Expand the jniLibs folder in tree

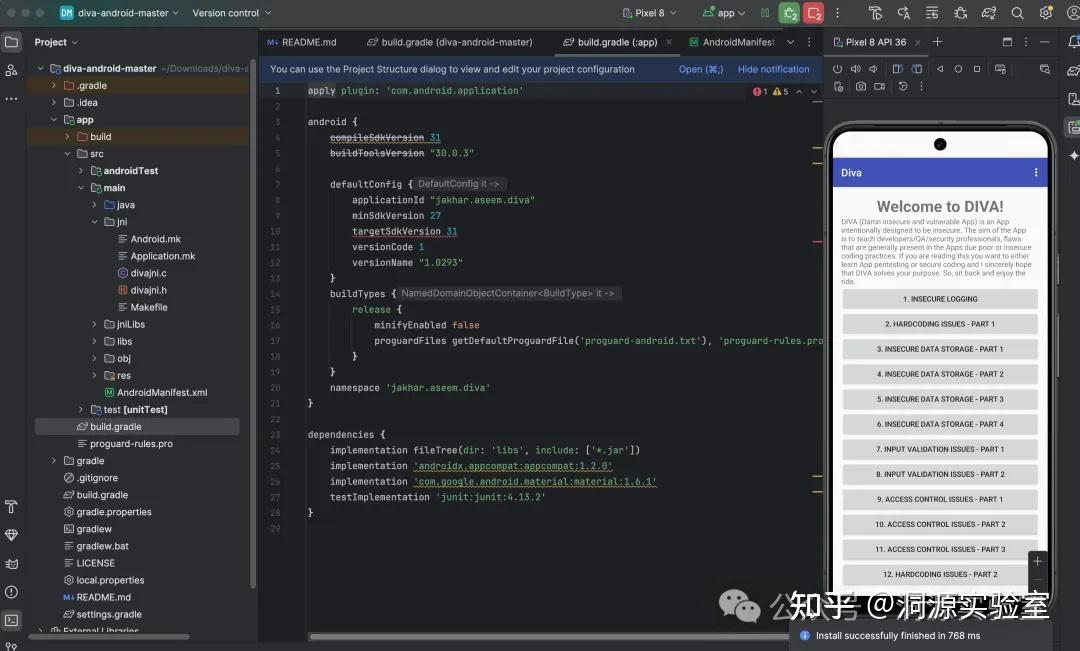pos(95,325)
